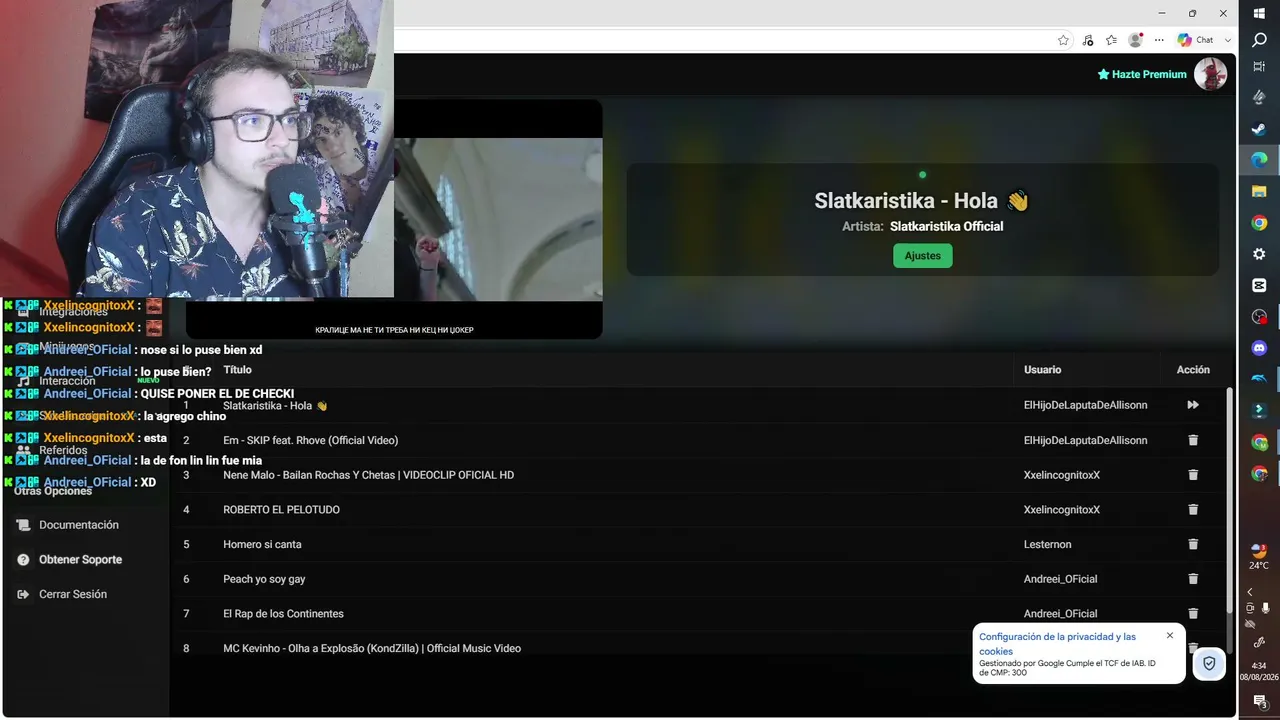This screenshot has height=720, width=1280.
Task: Close the privacy and cookies notice
Action: tap(1170, 636)
